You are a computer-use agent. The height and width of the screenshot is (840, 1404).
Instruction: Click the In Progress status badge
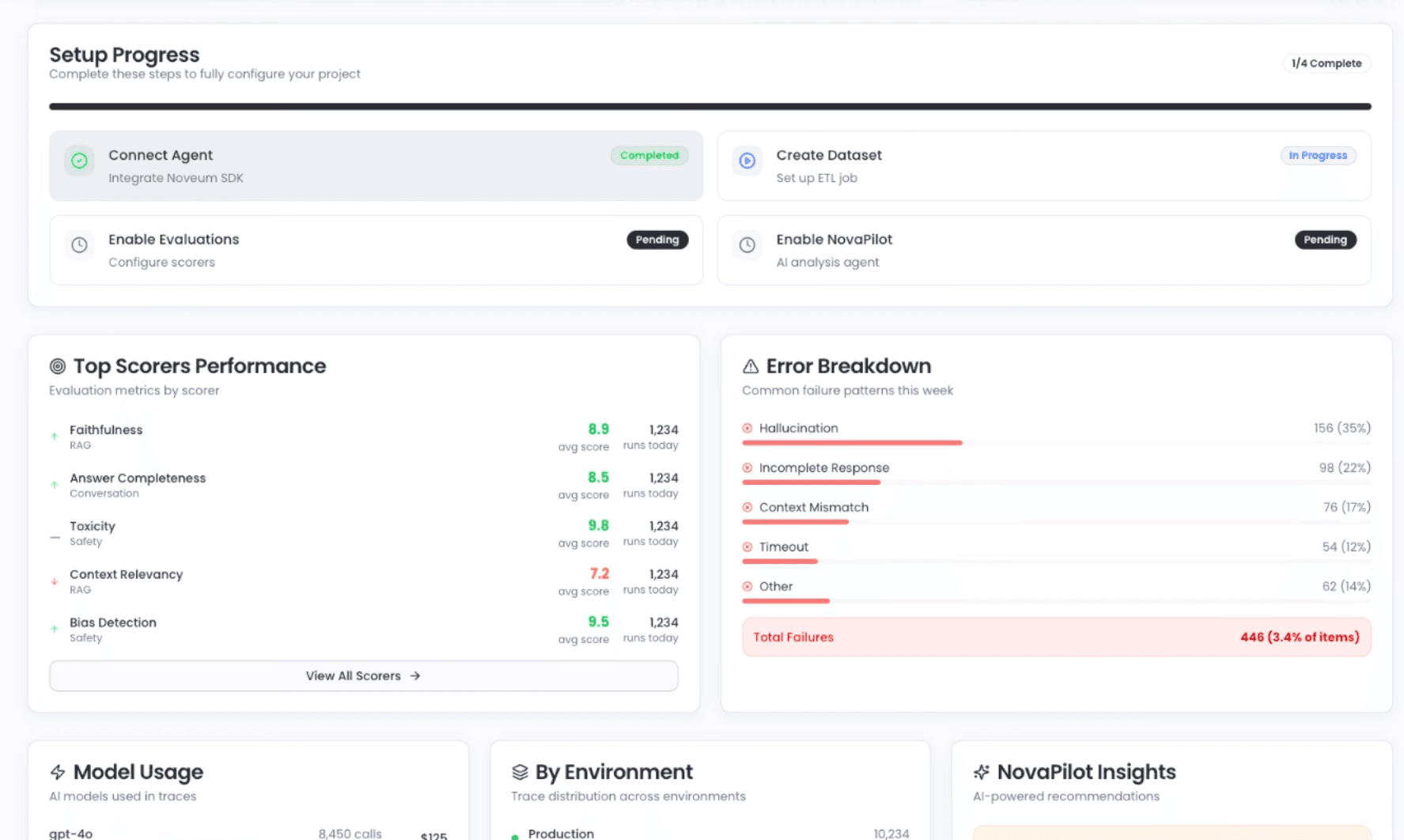tap(1318, 156)
